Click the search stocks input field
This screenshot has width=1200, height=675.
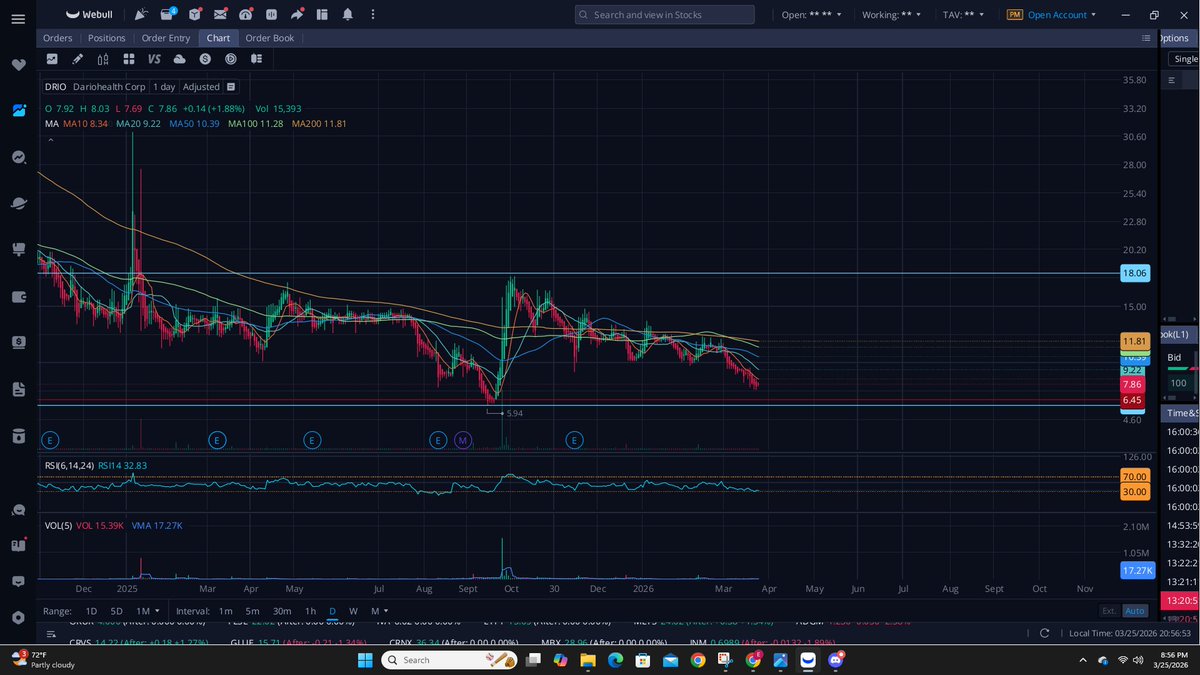point(665,15)
